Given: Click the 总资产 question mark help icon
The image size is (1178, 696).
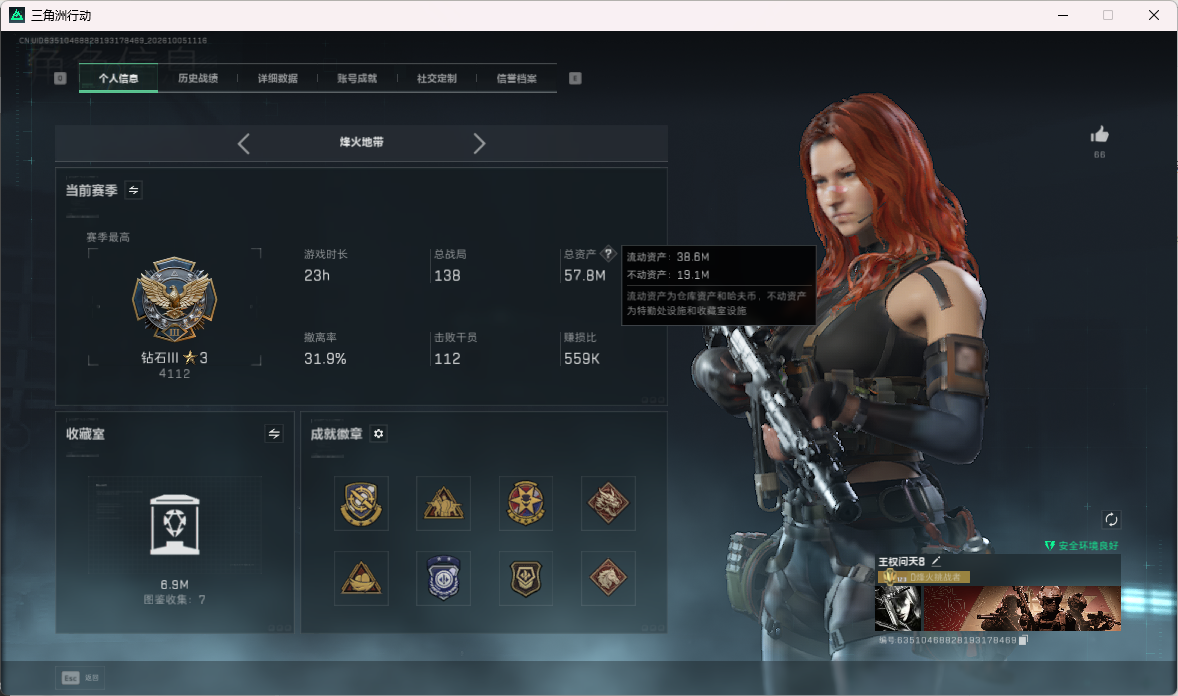Looking at the screenshot, I should pos(609,253).
